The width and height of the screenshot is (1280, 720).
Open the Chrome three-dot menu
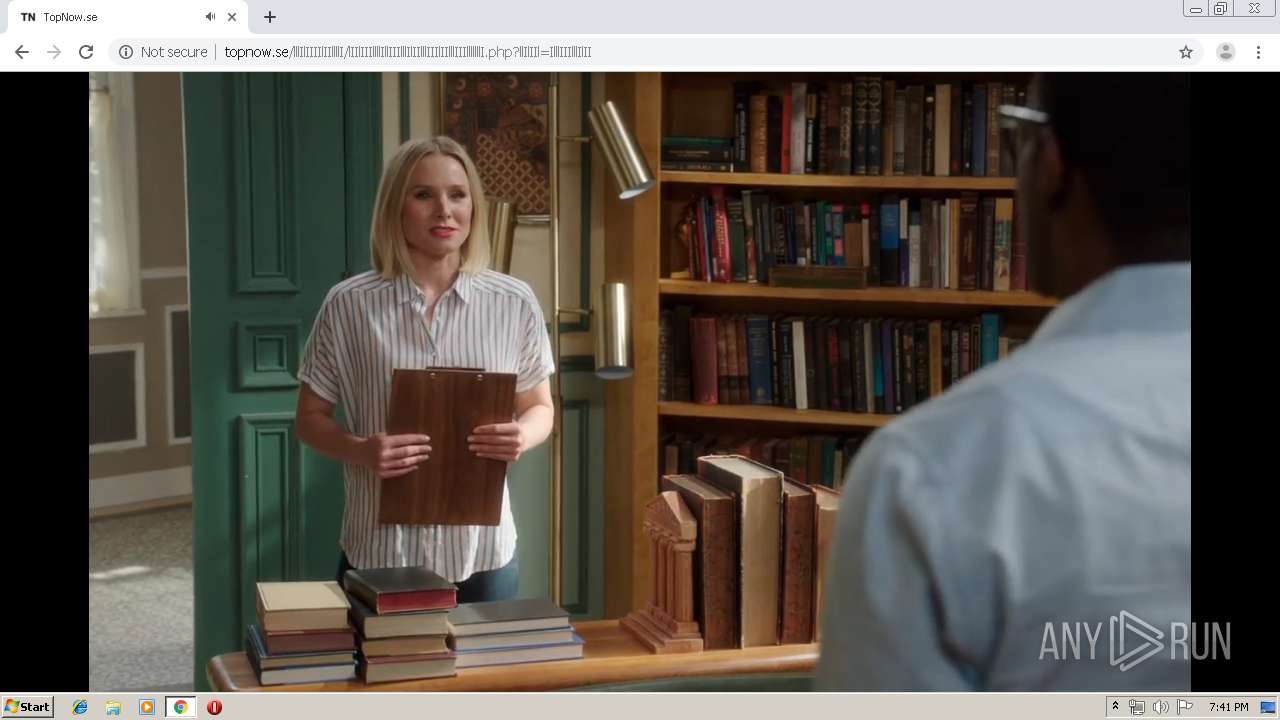click(1258, 52)
